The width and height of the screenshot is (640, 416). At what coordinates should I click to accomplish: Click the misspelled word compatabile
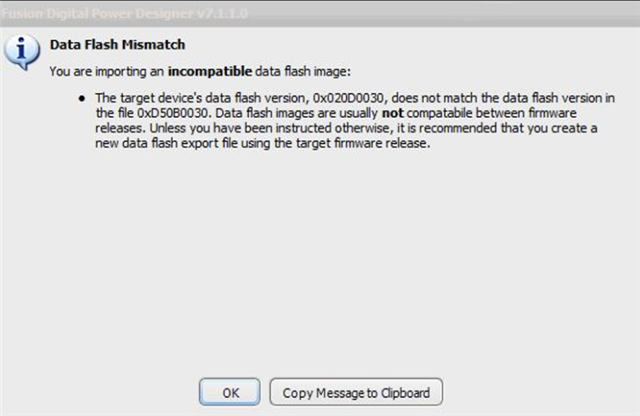click(439, 113)
